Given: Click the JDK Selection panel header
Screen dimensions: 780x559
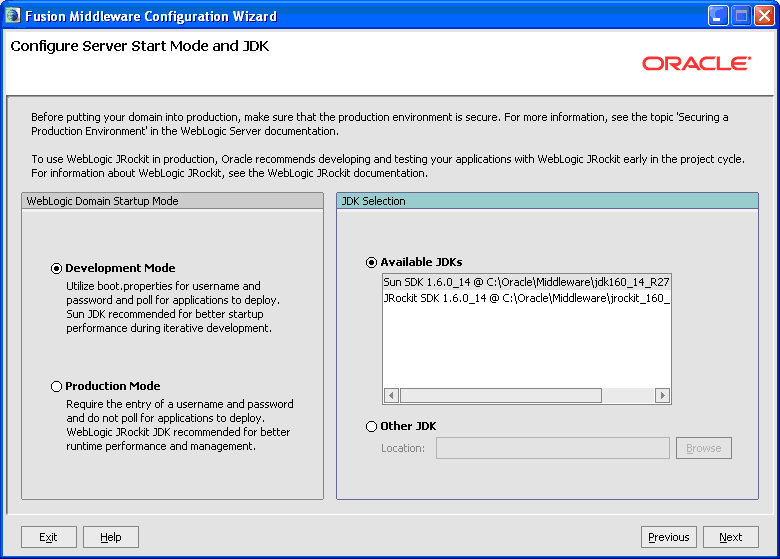Looking at the screenshot, I should click(547, 201).
